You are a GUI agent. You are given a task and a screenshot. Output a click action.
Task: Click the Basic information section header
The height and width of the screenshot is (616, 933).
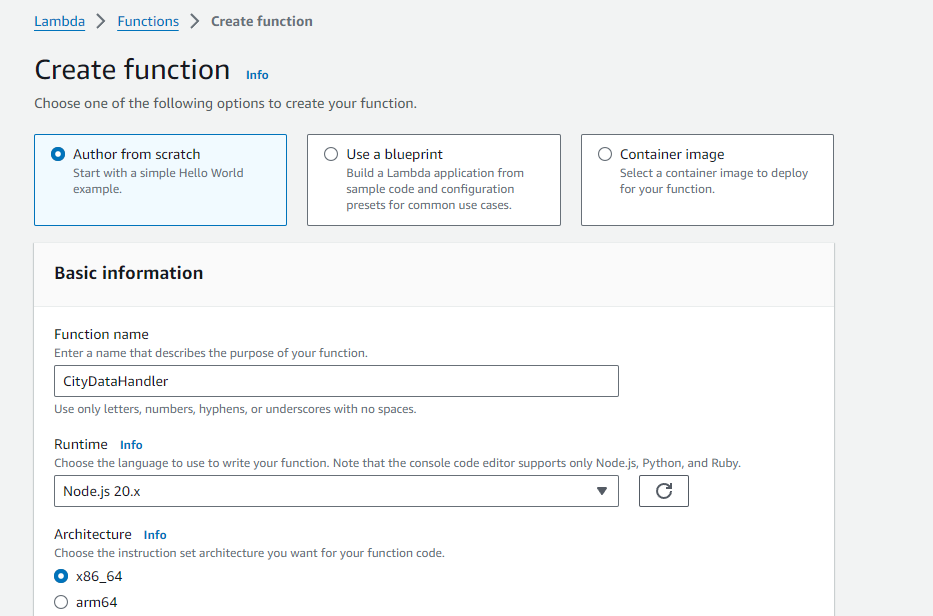131,273
